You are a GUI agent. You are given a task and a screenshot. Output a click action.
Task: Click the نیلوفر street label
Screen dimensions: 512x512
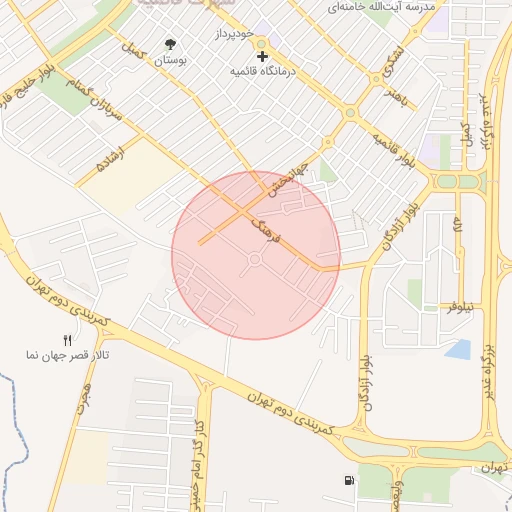pyautogui.click(x=460, y=308)
